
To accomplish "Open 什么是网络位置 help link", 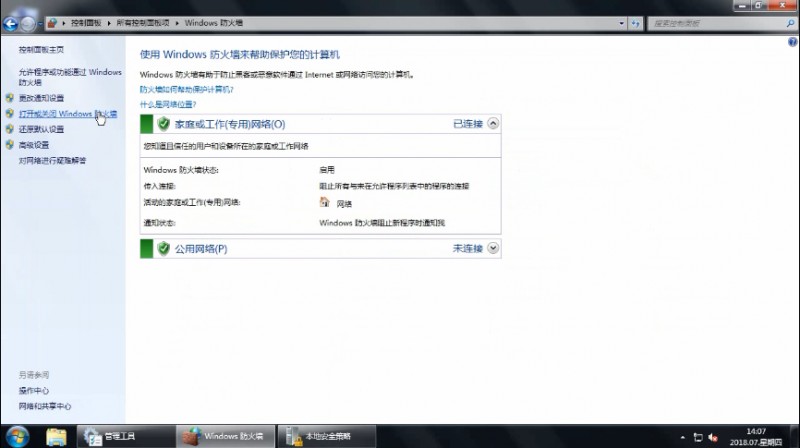I will click(168, 104).
